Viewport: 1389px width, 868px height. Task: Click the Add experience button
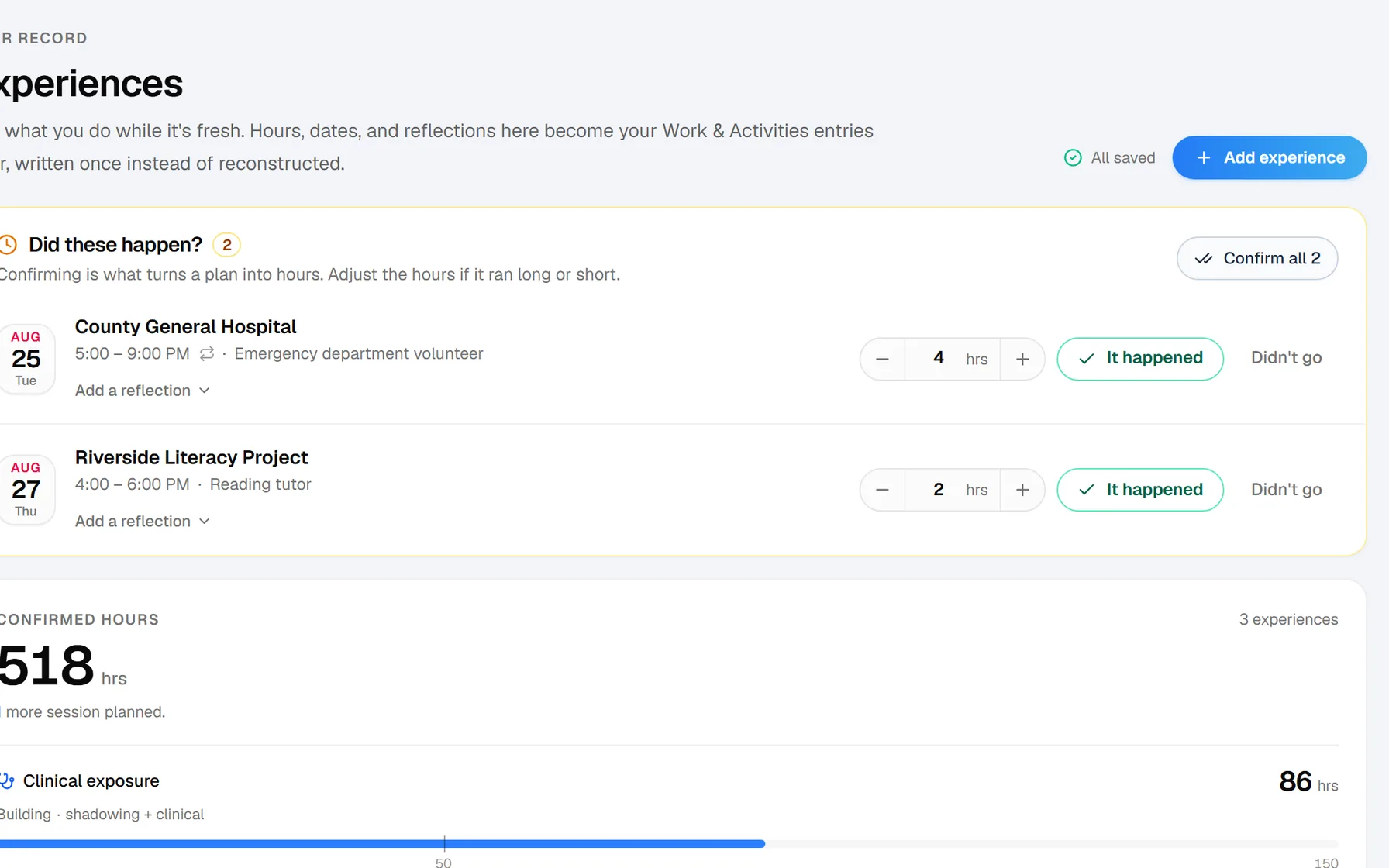pos(1269,157)
